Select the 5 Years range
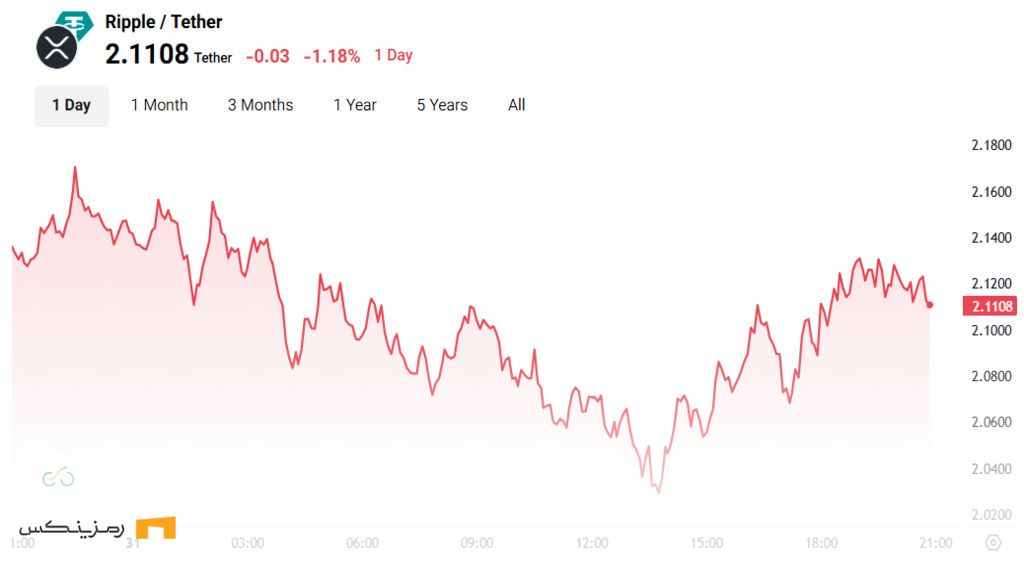 442,105
